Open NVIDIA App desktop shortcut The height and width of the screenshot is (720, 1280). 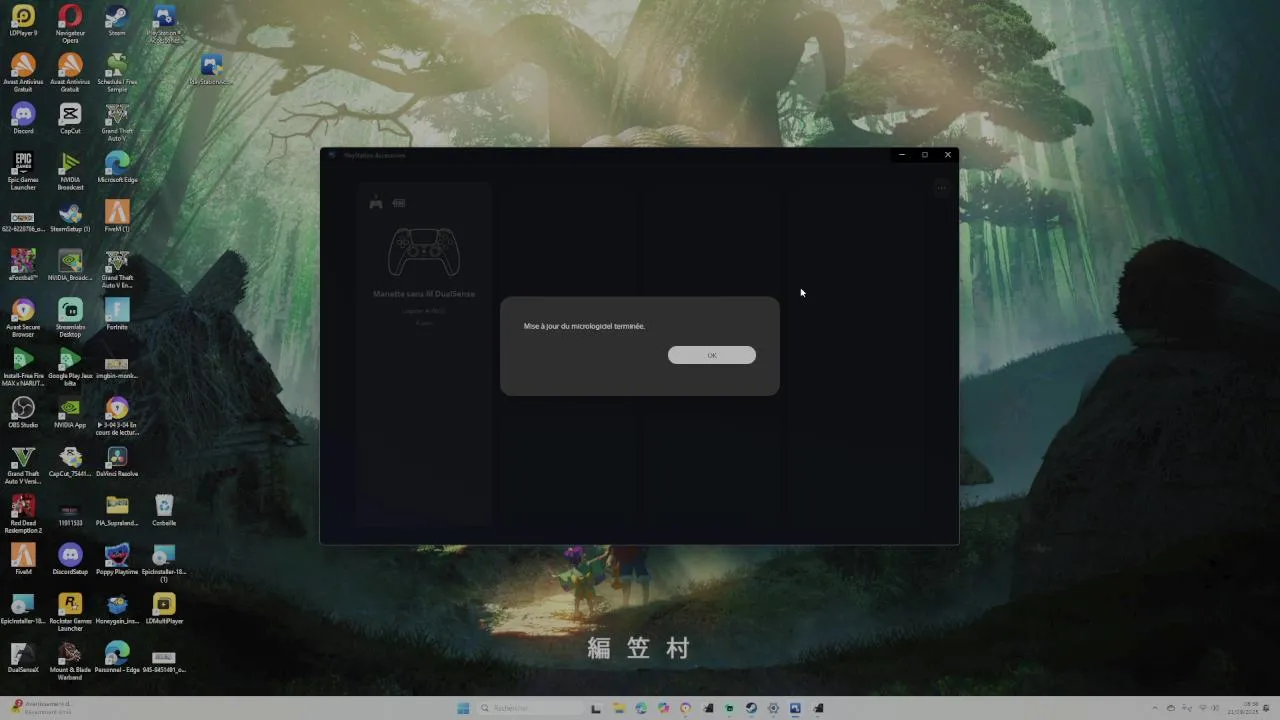(x=70, y=413)
